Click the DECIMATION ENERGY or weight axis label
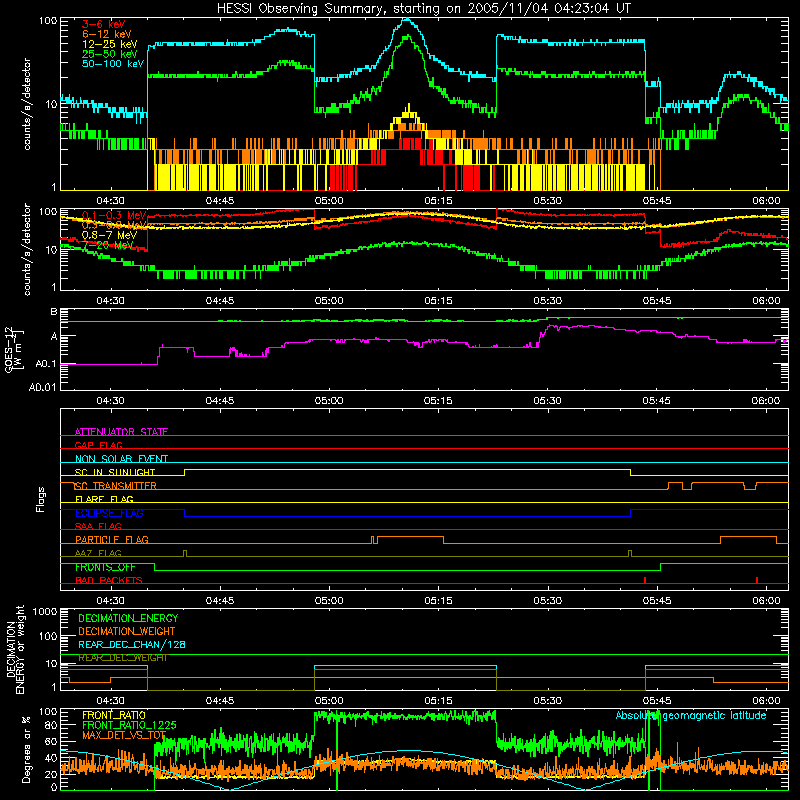800x800 pixels. click(15, 649)
